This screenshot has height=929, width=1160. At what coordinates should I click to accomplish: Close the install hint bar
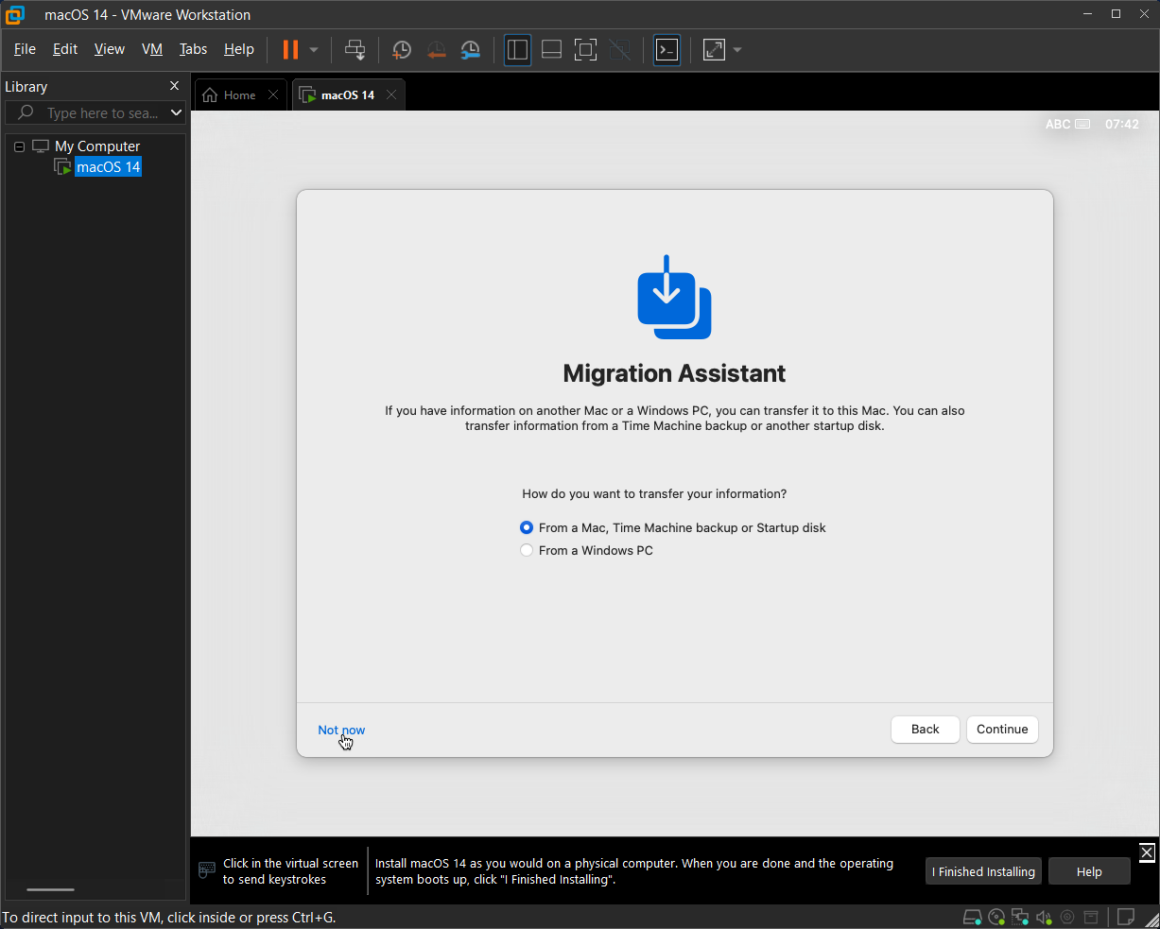(x=1147, y=852)
